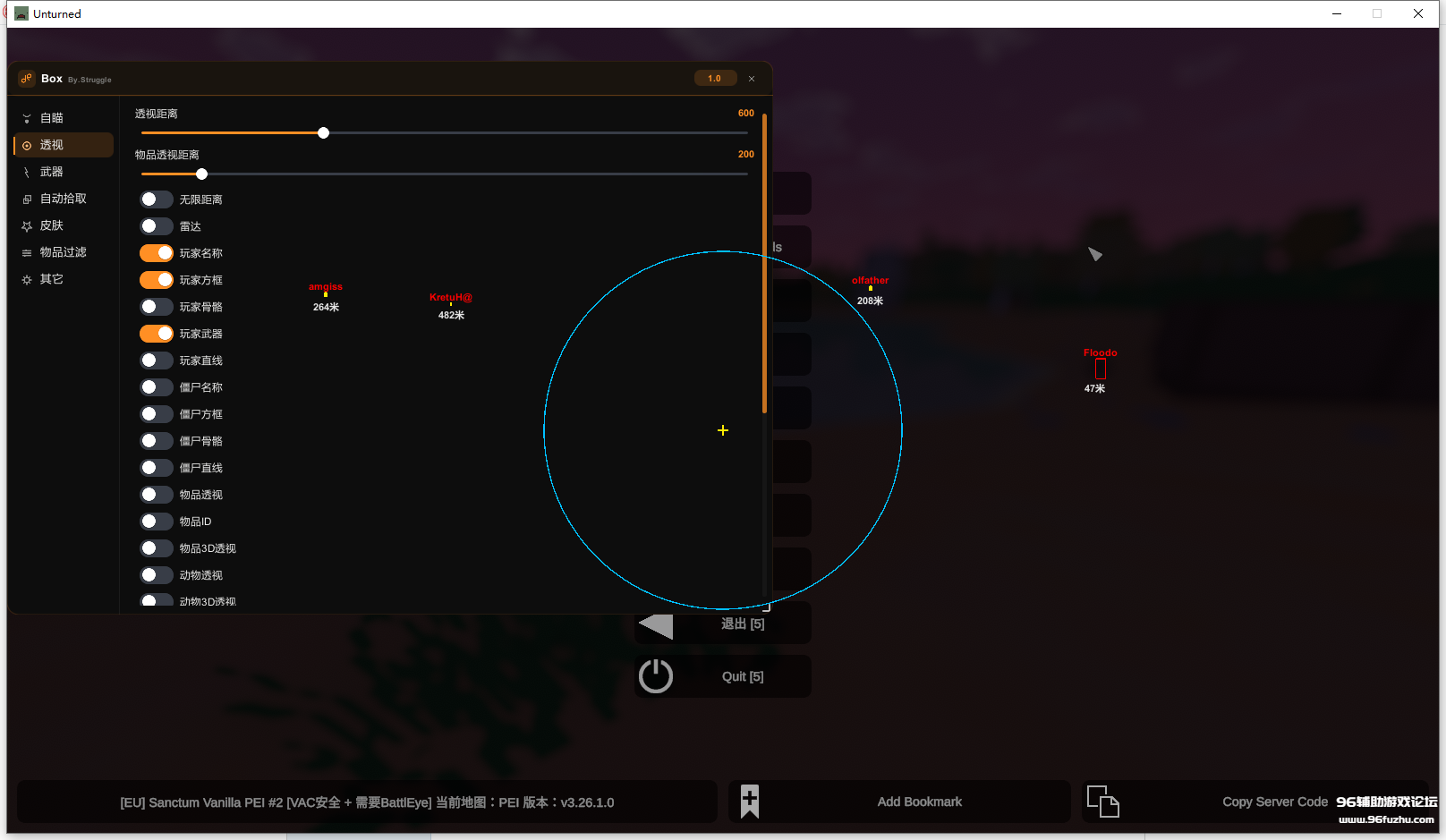Click the orange panel scrollbar
This screenshot has height=840, width=1446.
pos(764,263)
